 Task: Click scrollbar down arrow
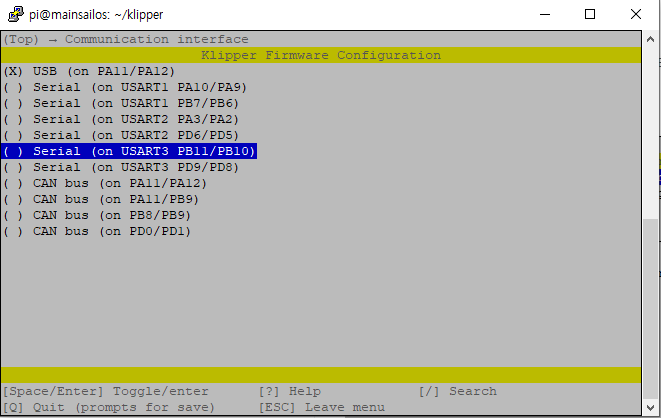[x=650, y=407]
